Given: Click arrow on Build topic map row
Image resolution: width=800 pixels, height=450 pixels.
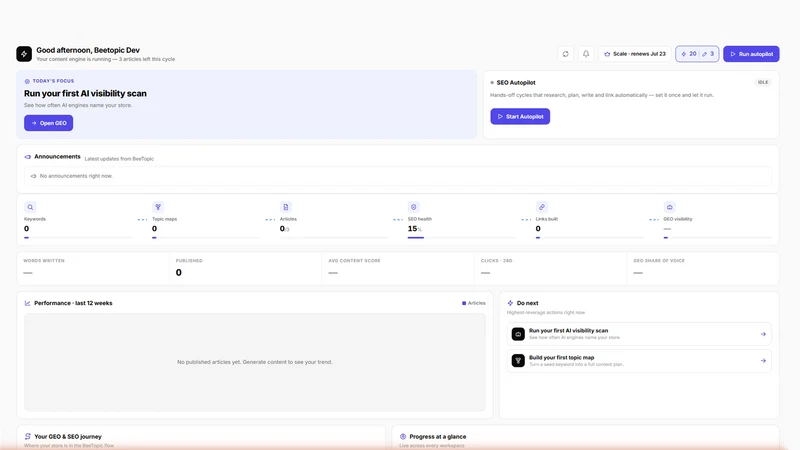Looking at the screenshot, I should click(x=763, y=361).
